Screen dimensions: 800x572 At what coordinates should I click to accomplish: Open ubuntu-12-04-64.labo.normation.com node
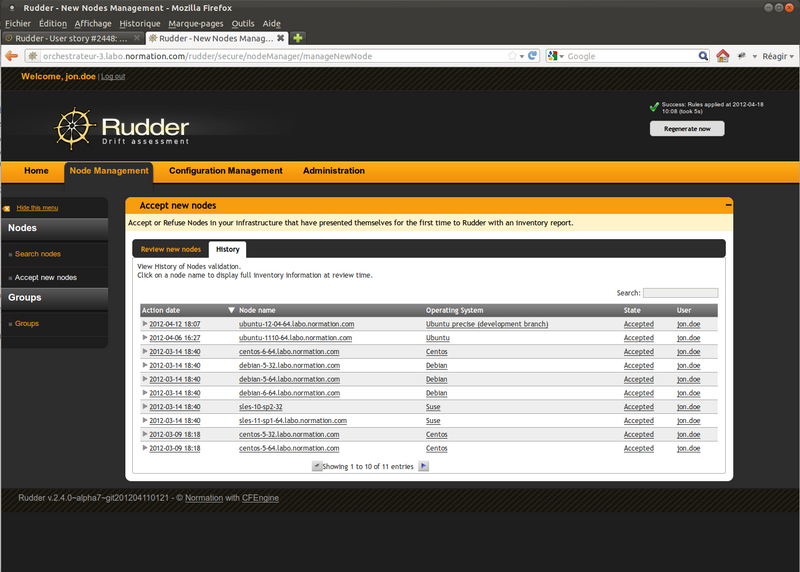point(296,324)
